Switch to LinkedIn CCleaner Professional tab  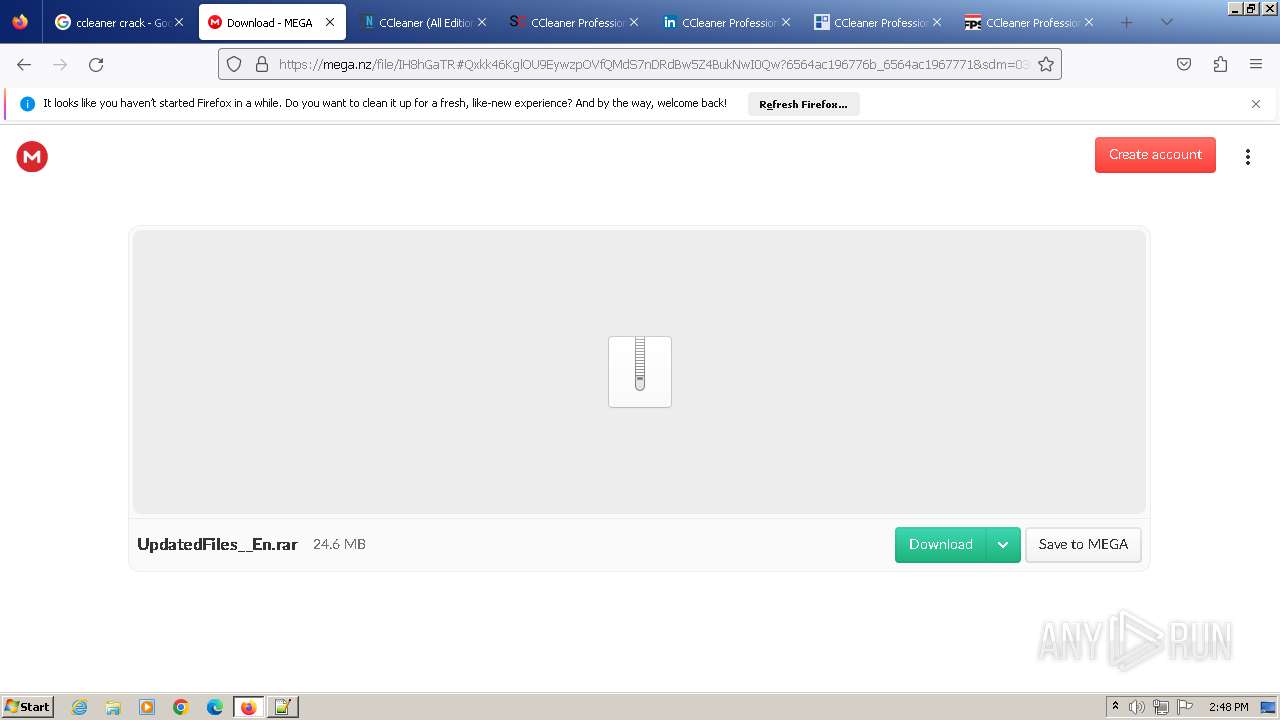point(726,22)
